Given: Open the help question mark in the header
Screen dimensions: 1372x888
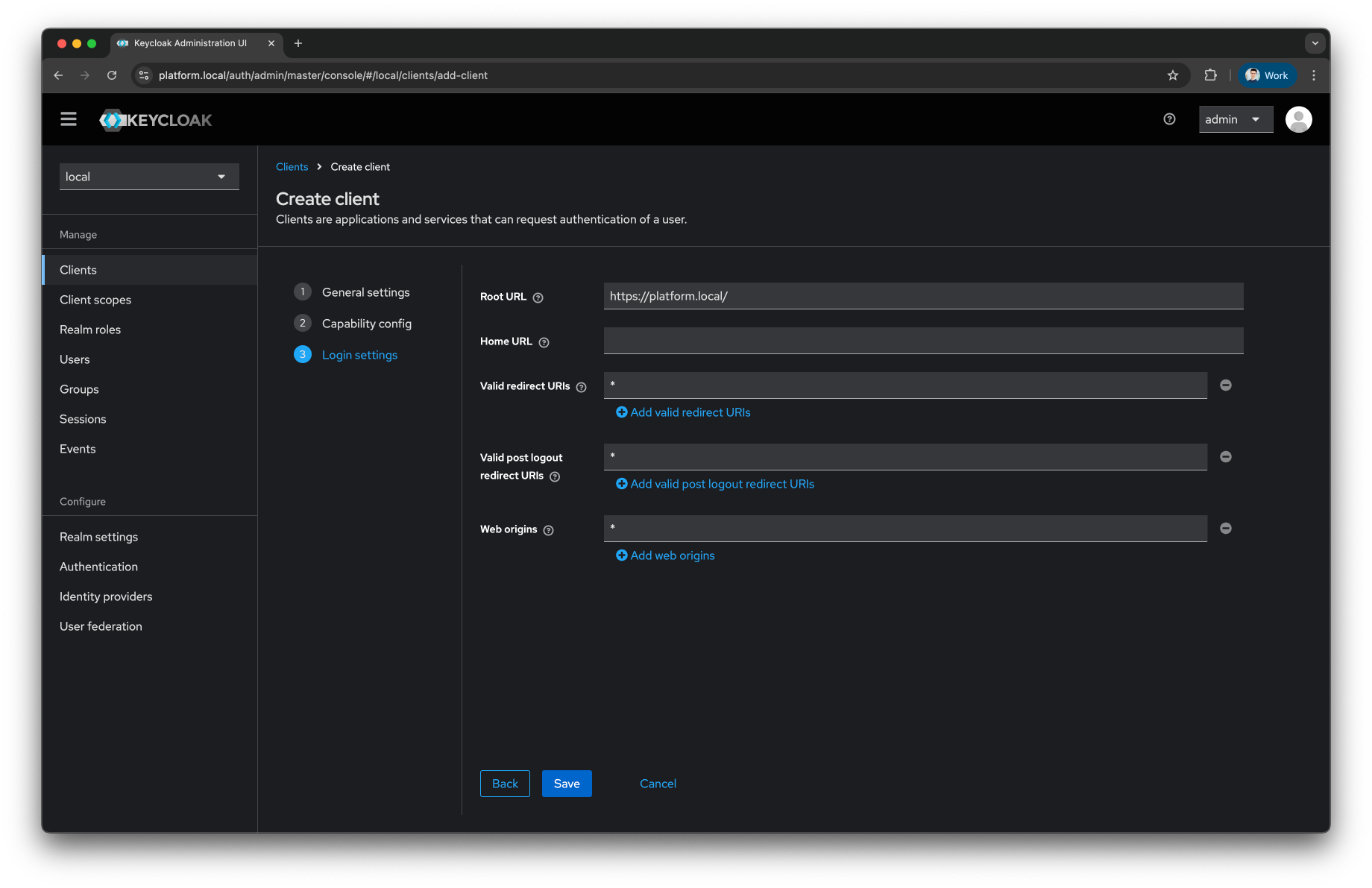Looking at the screenshot, I should pos(1168,119).
